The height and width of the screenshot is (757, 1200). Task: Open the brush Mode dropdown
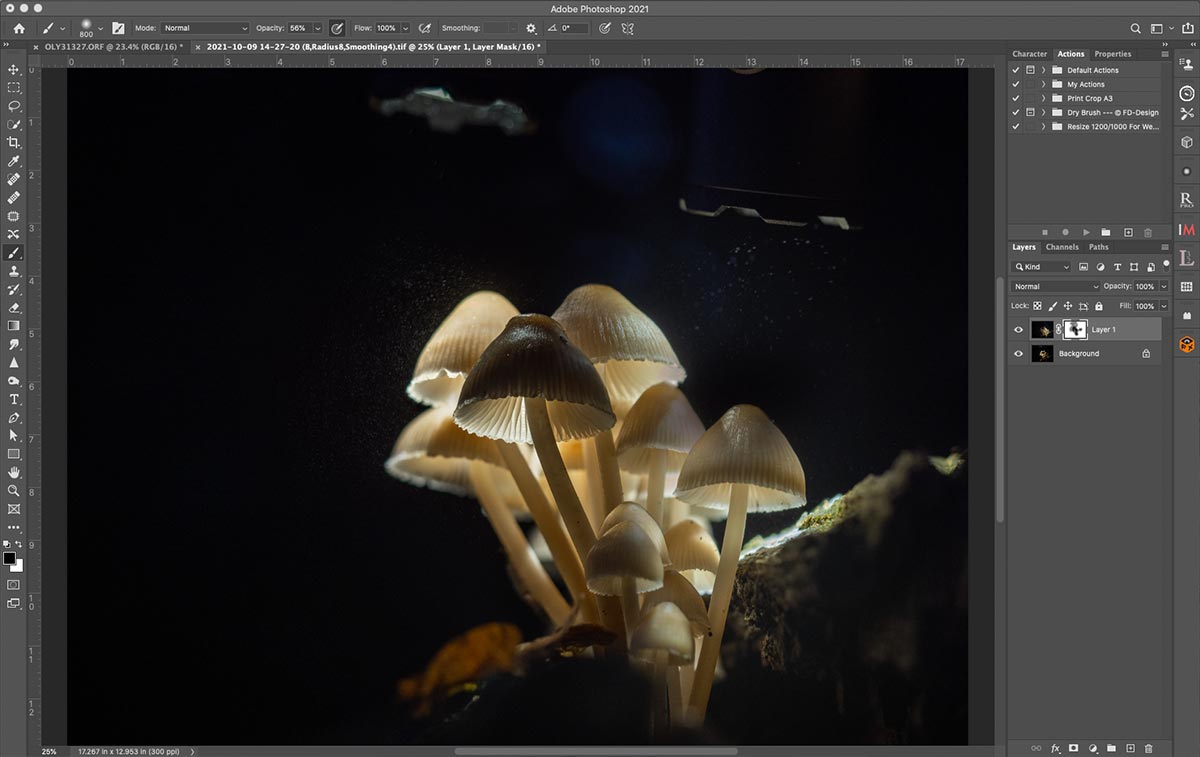pyautogui.click(x=205, y=29)
